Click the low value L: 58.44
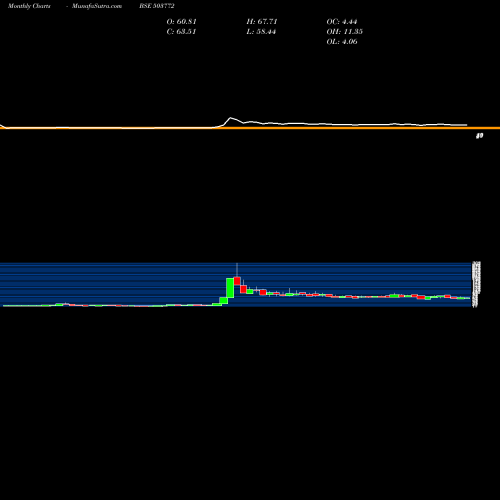The height and width of the screenshot is (500, 500). pos(261,32)
